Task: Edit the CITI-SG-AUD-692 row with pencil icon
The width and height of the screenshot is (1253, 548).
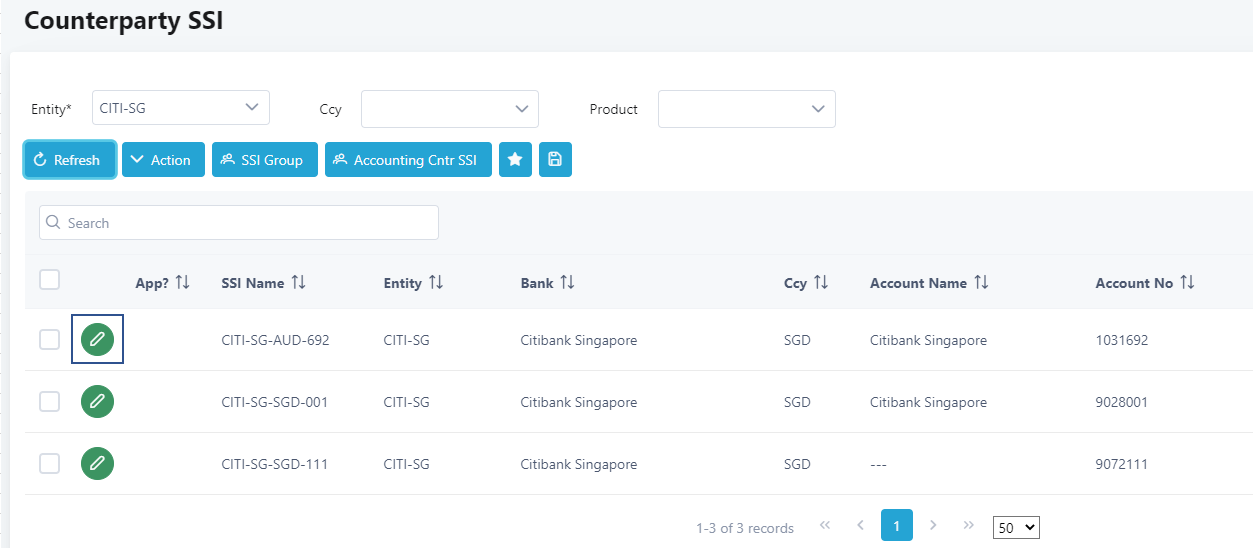Action: tap(97, 339)
